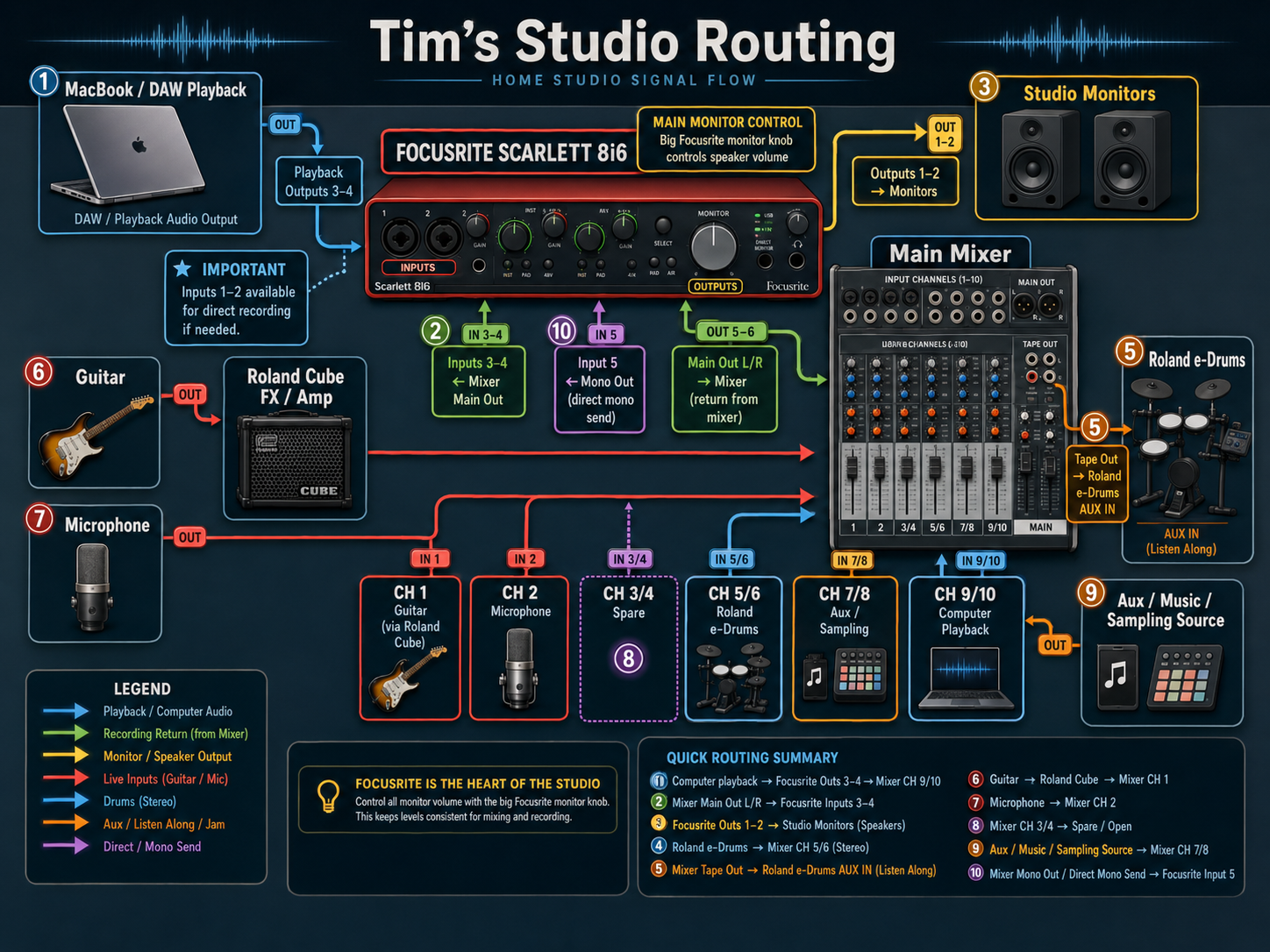The image size is (1270, 952).
Task: Click the orange OUT badge near Aux source
Action: pyautogui.click(x=1055, y=645)
